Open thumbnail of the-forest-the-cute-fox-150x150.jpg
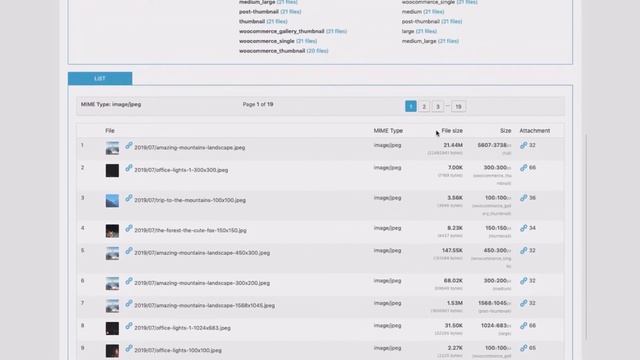Image resolution: width=640 pixels, height=360 pixels. coord(112,231)
